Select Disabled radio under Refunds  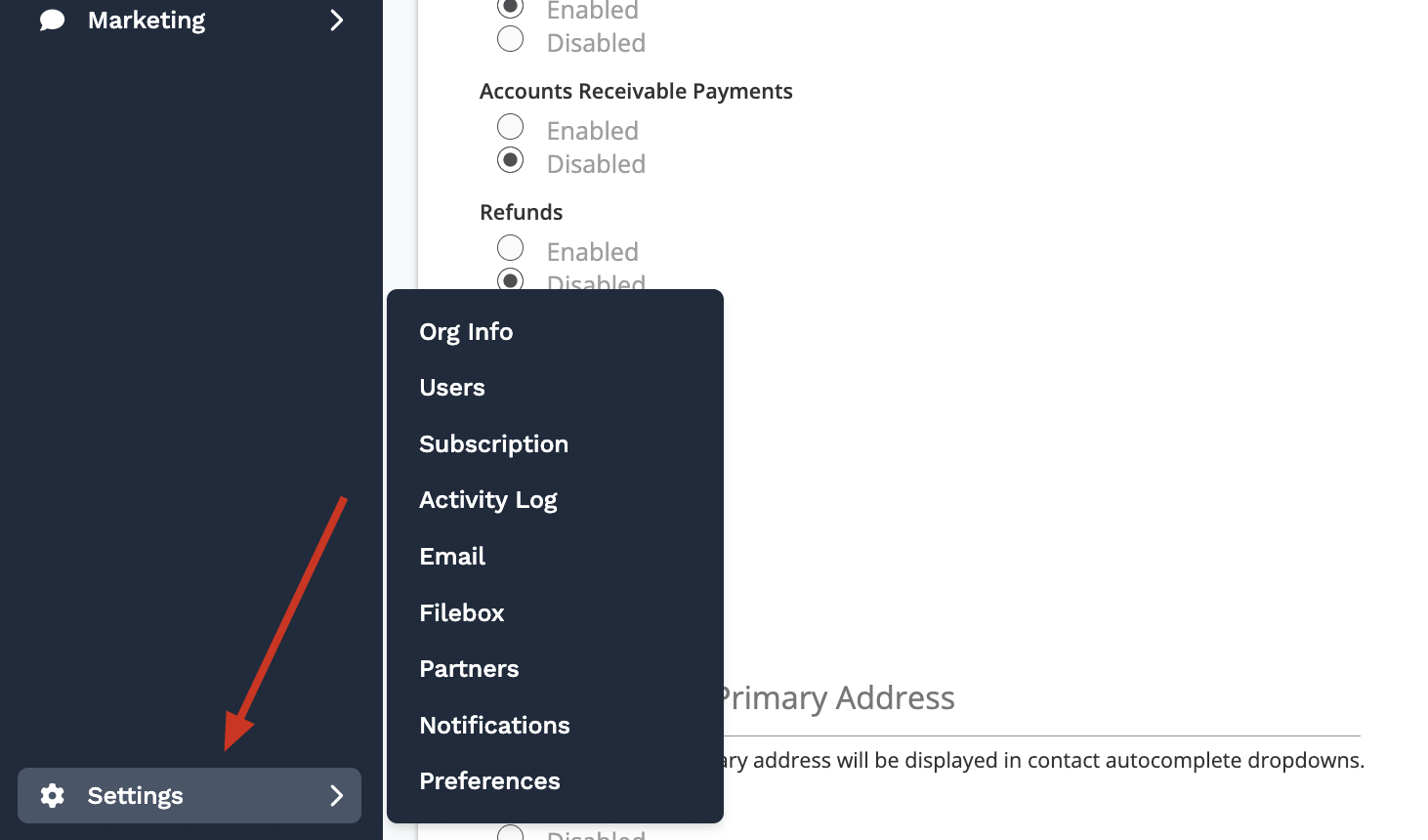[x=511, y=280]
